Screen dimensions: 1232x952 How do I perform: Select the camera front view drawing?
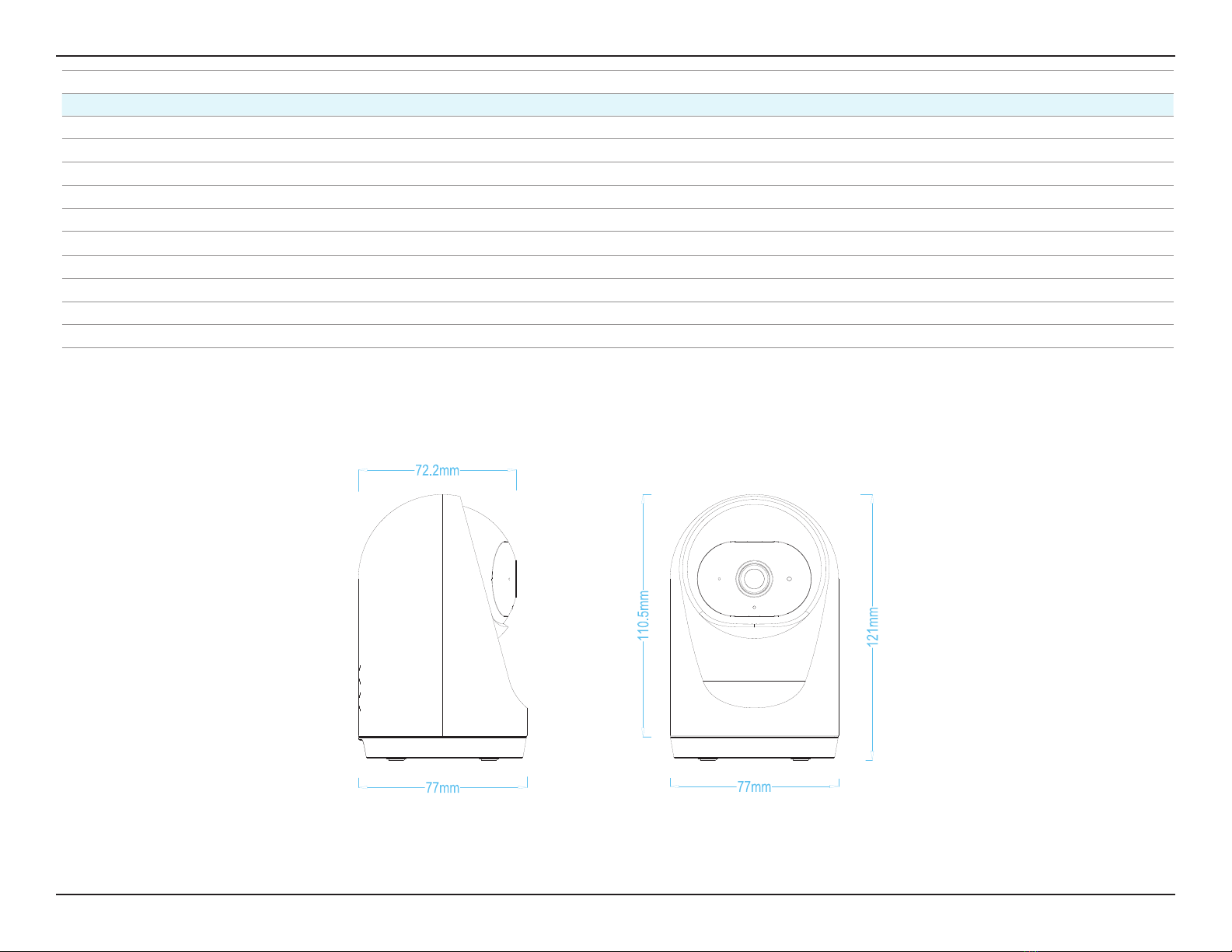755,626
